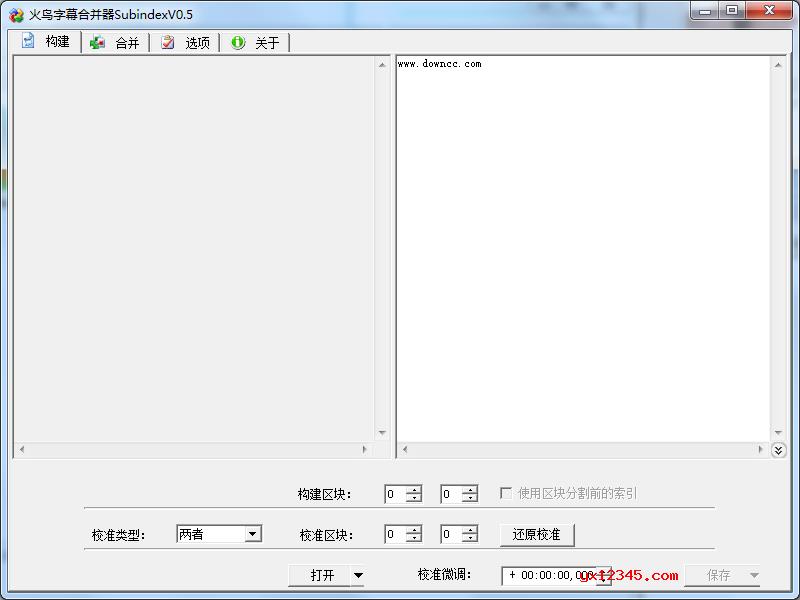
Task: Decrease second 构建区块 value with down arrow
Action: click(470, 498)
